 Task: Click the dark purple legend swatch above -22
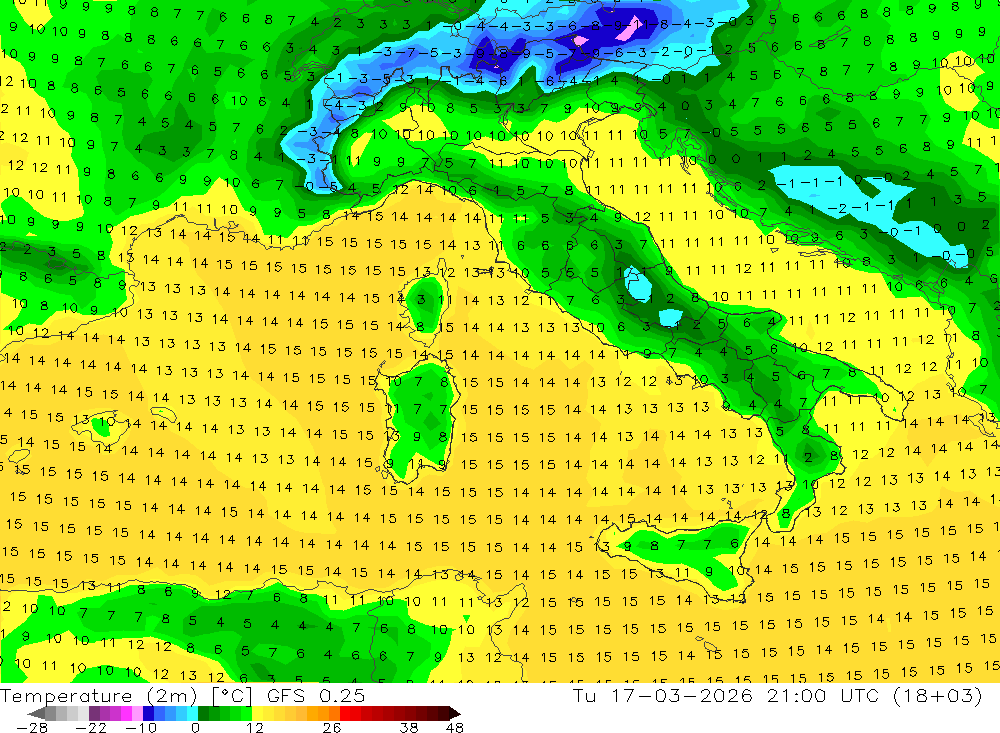click(94, 713)
